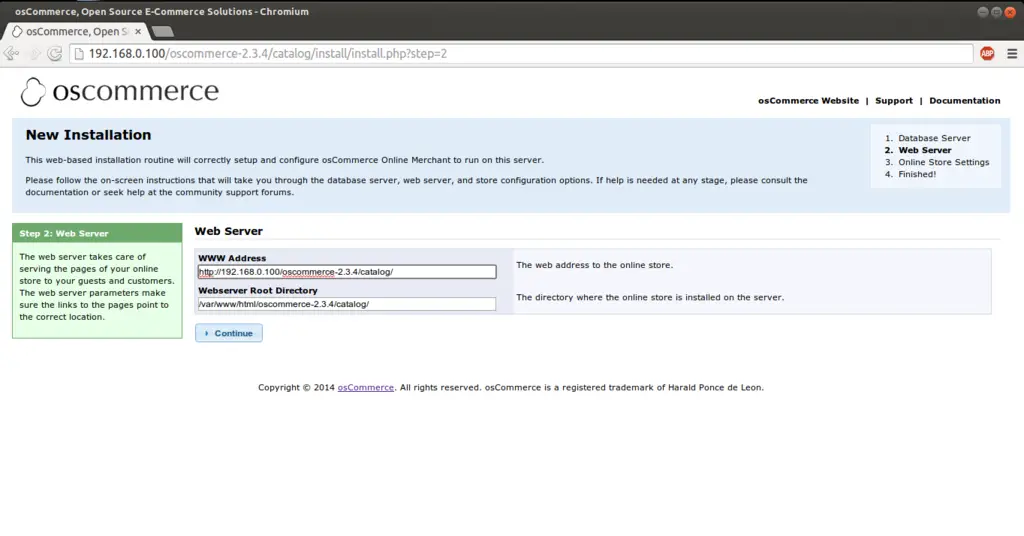The width and height of the screenshot is (1024, 536).
Task: Click the browser Back arrow
Action: pyautogui.click(x=11, y=54)
